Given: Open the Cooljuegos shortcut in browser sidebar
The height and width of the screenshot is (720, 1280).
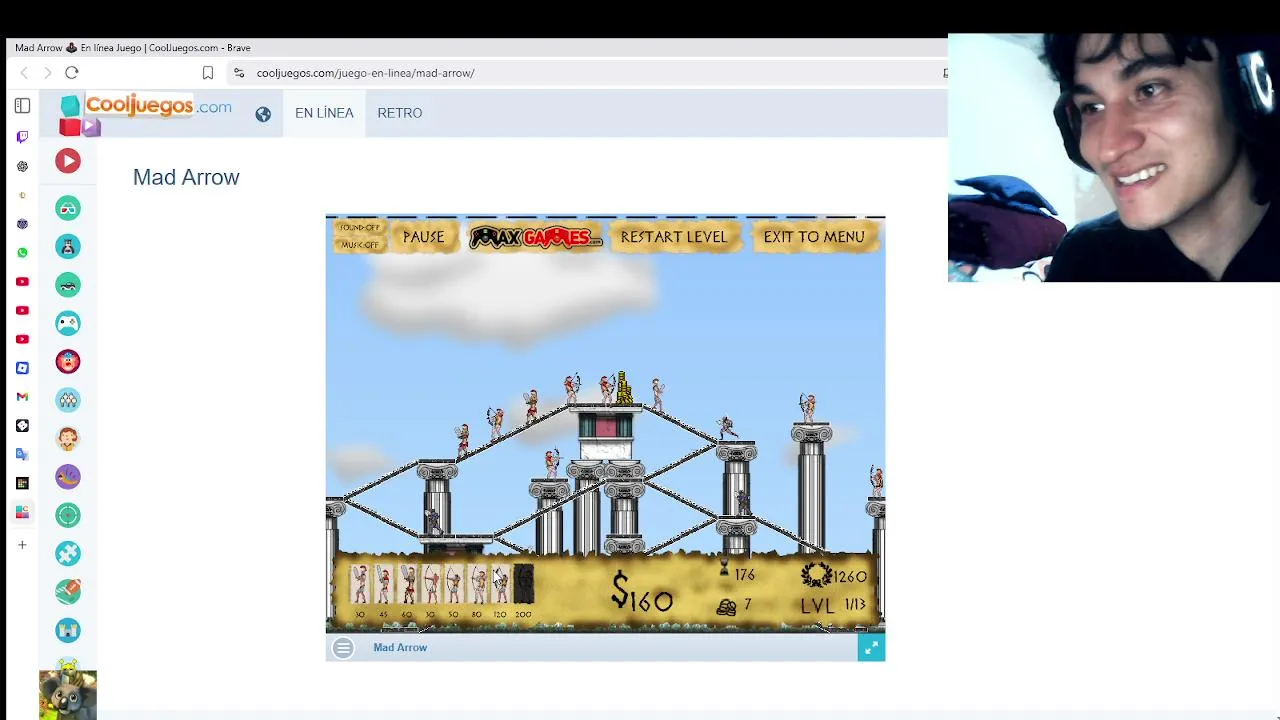Looking at the screenshot, I should [22, 512].
